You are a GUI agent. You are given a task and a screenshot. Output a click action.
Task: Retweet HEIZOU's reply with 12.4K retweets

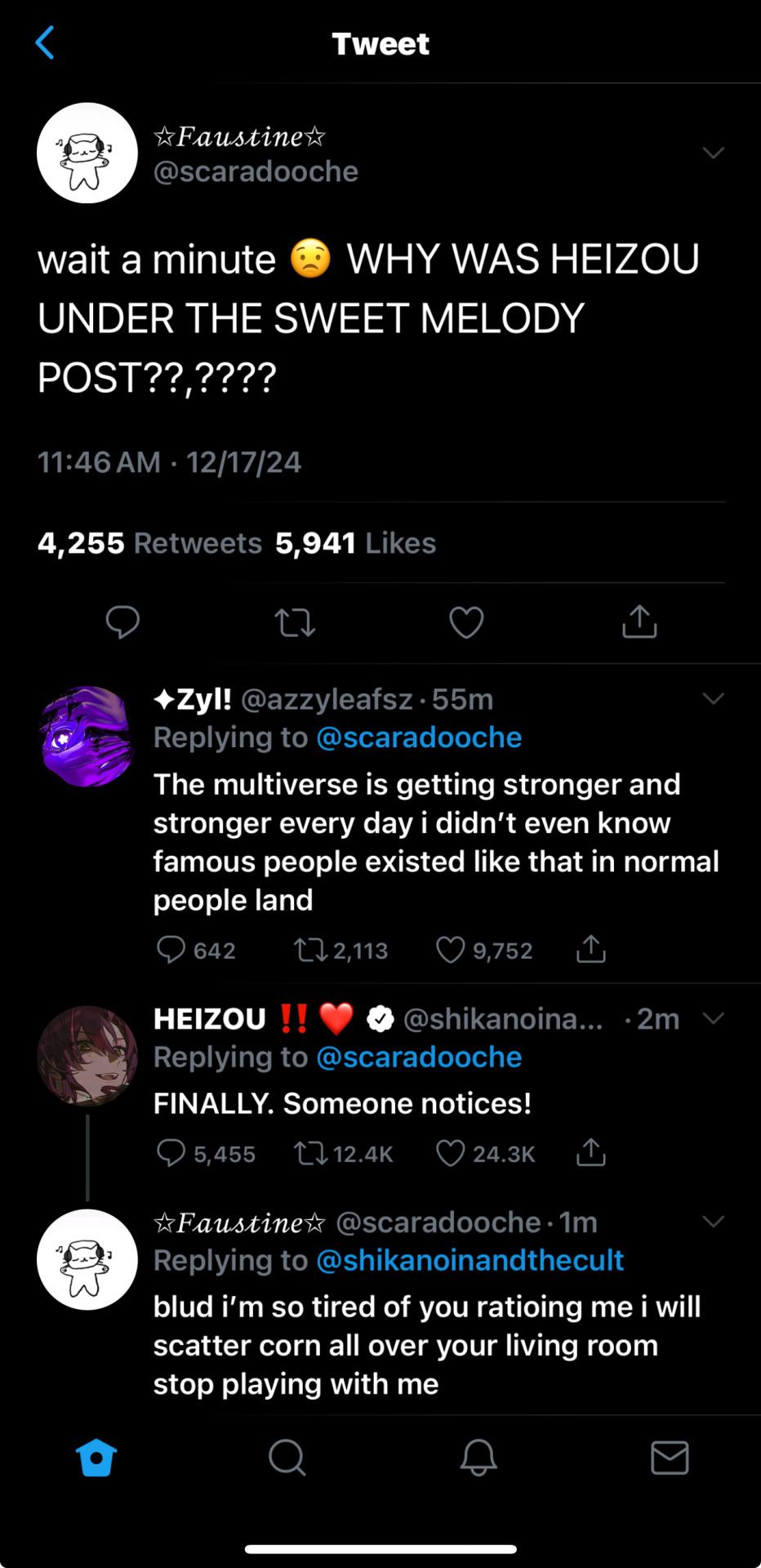[310, 1153]
